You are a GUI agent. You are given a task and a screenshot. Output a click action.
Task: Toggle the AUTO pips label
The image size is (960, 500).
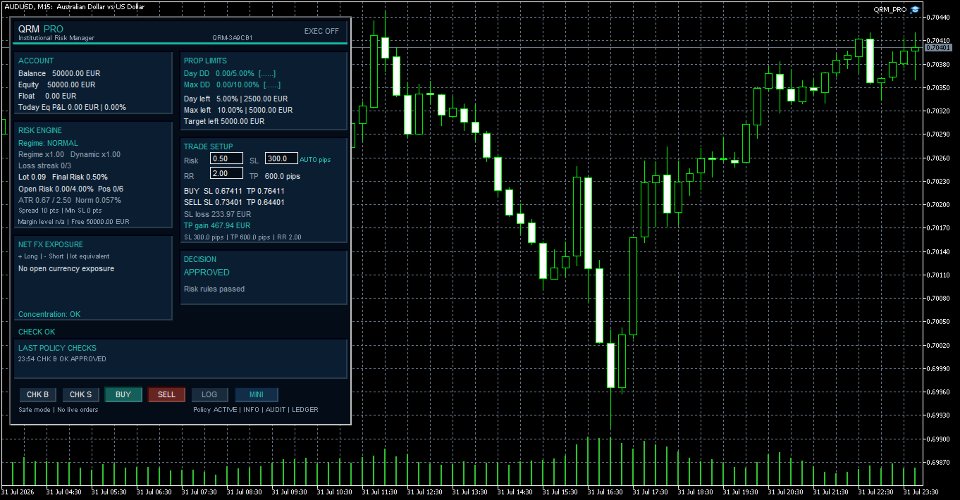pyautogui.click(x=315, y=160)
